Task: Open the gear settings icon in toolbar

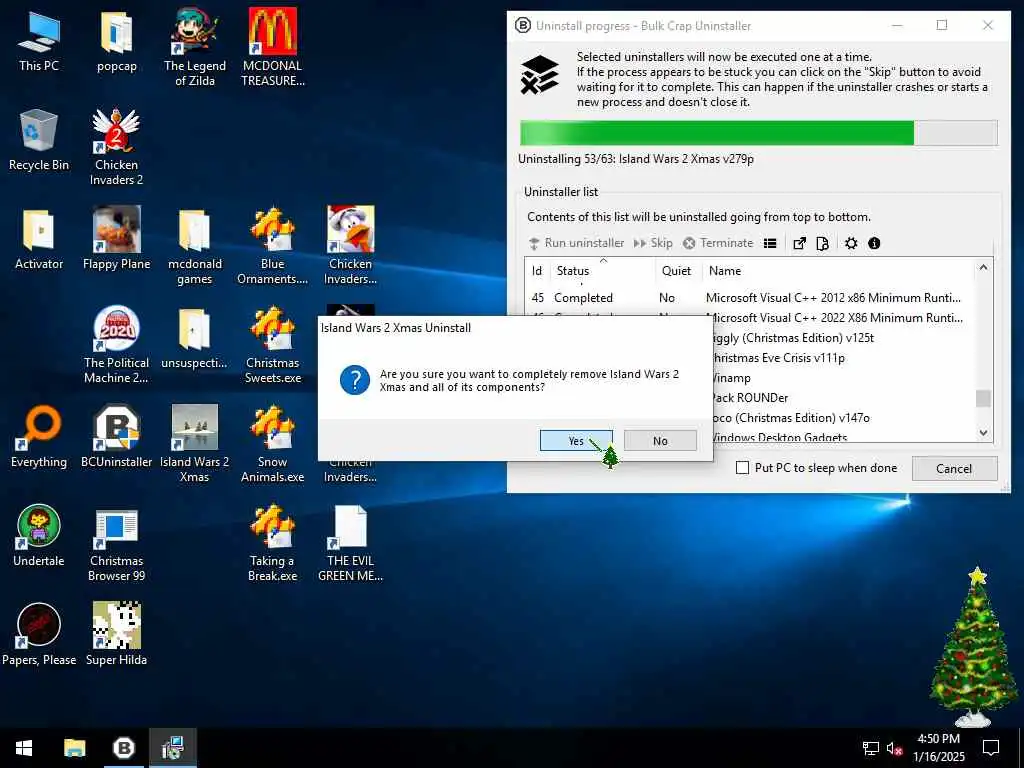Action: coord(850,243)
